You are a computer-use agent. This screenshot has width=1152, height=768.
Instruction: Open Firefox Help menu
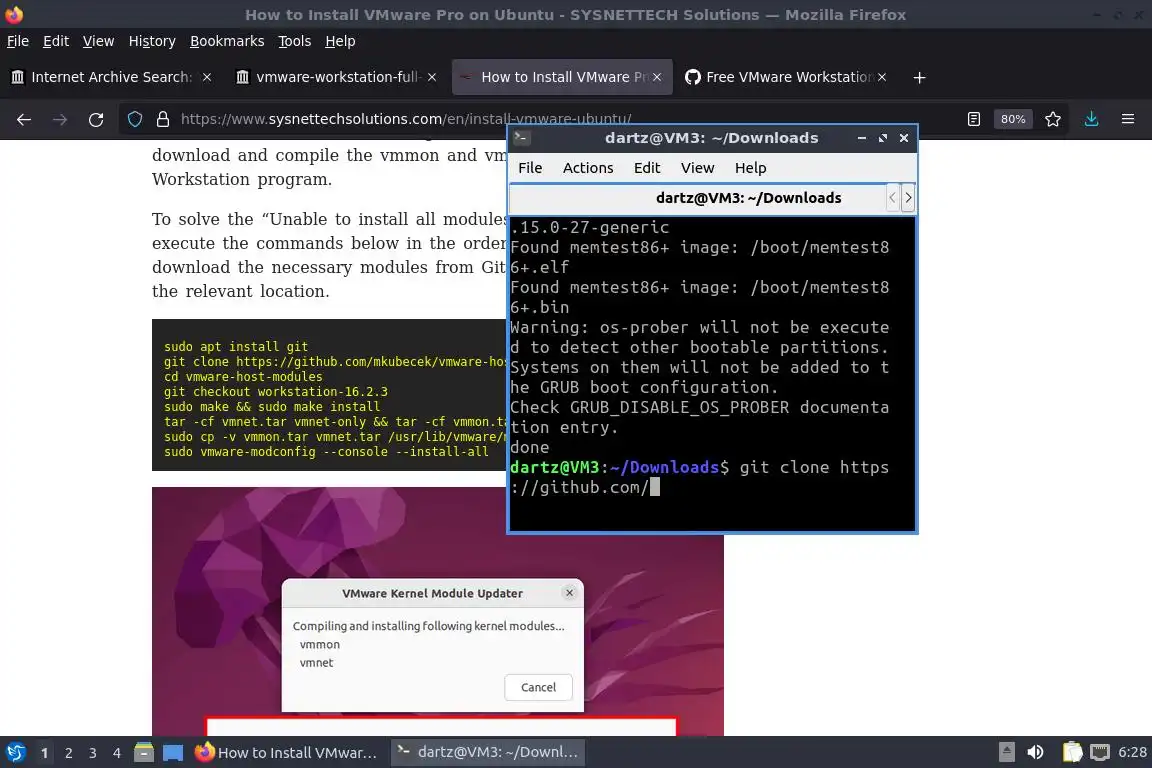point(340,41)
